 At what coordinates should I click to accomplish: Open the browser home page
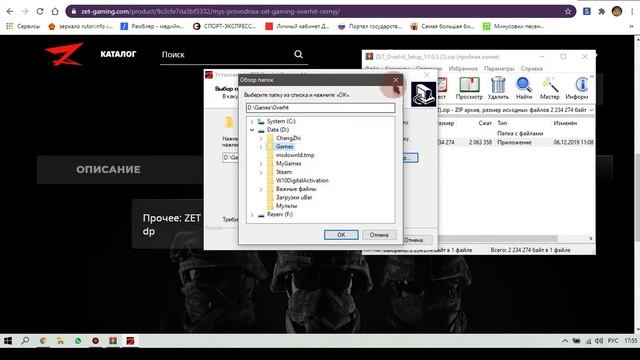coord(55,11)
